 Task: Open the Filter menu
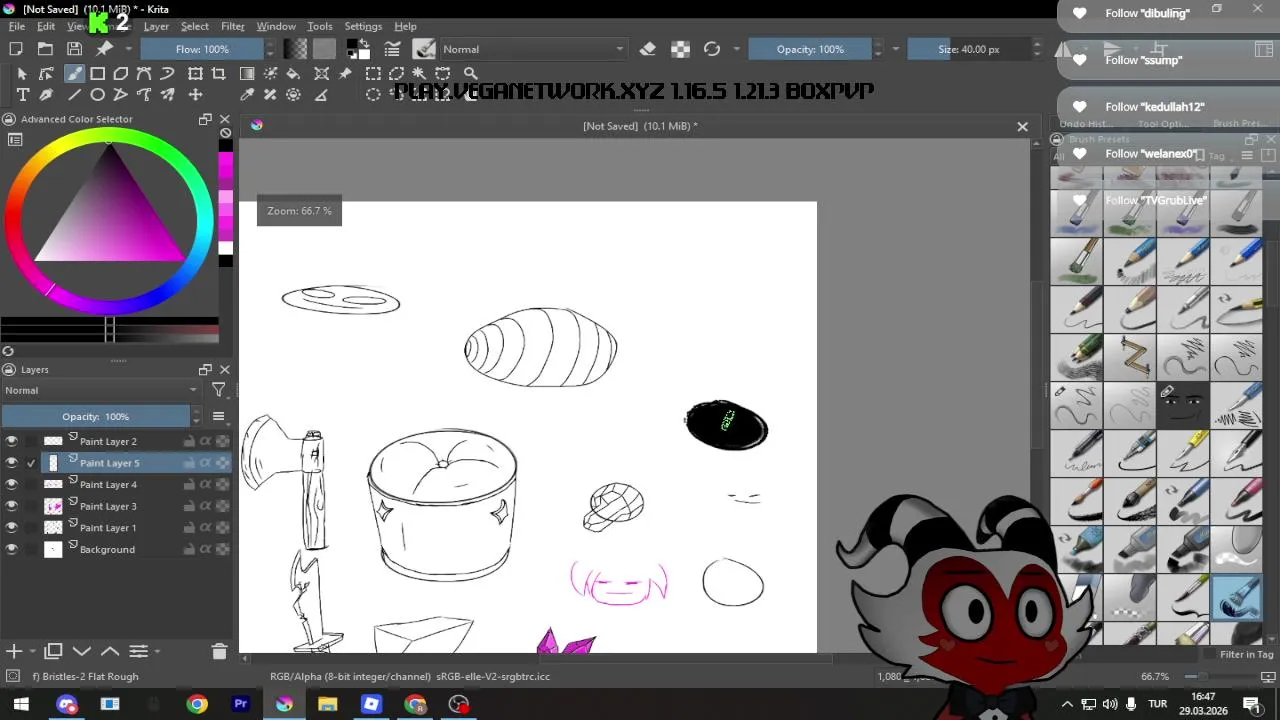233,26
